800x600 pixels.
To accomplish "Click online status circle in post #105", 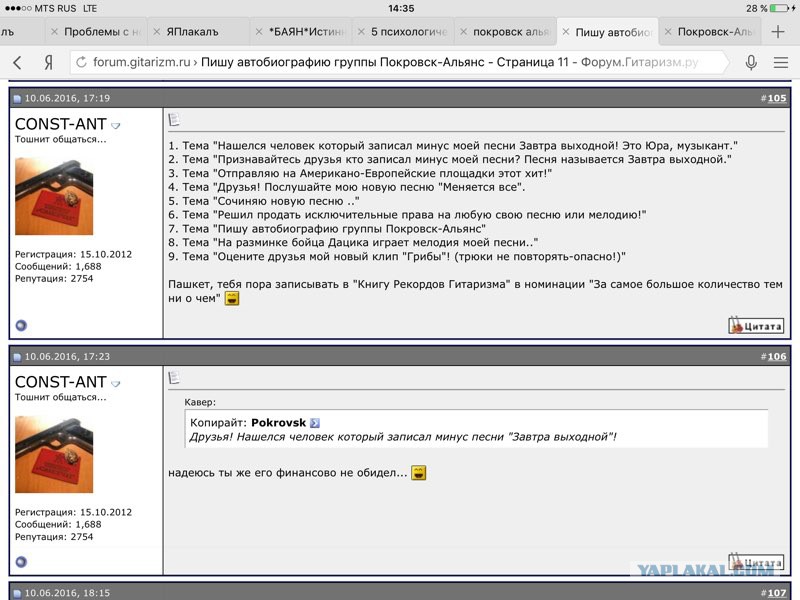I will (21, 326).
